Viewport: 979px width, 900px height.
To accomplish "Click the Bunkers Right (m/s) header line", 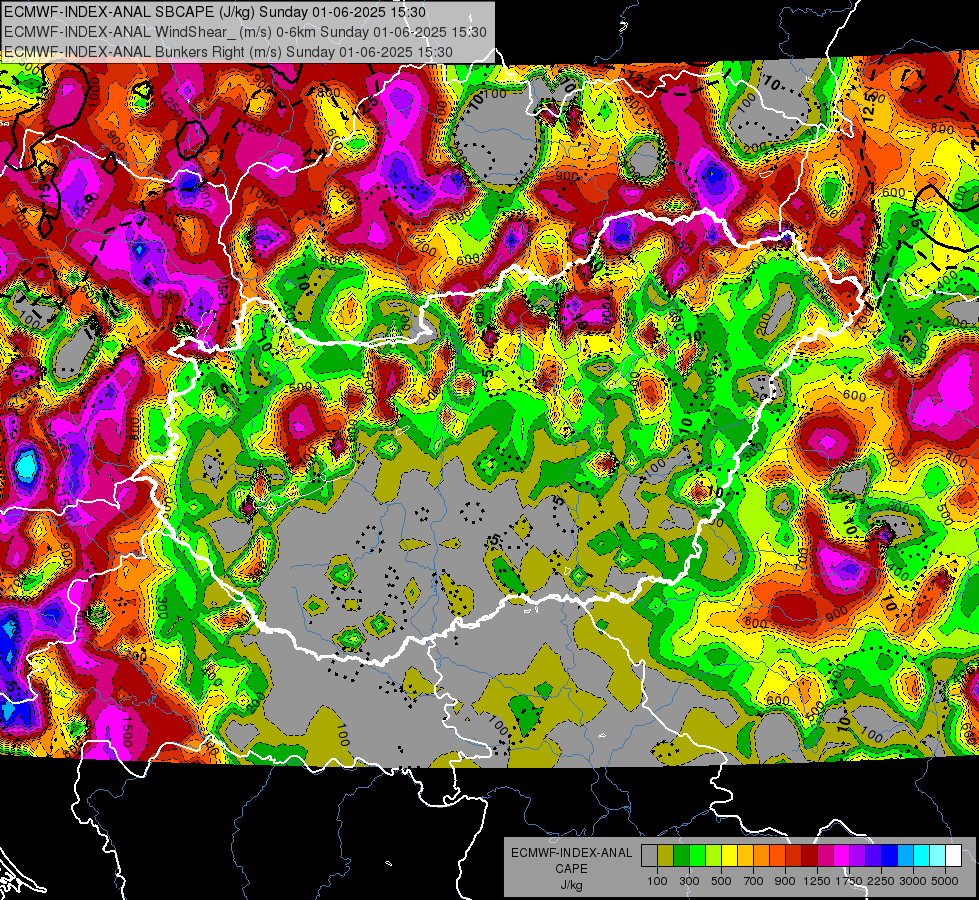I will coord(228,52).
